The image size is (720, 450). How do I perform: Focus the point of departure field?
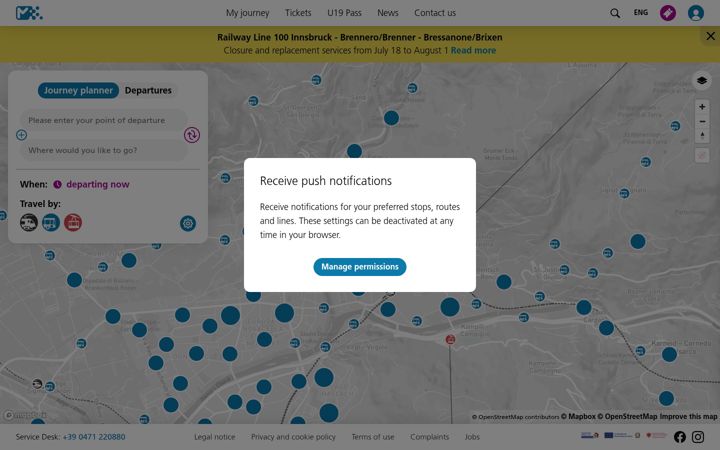point(103,120)
